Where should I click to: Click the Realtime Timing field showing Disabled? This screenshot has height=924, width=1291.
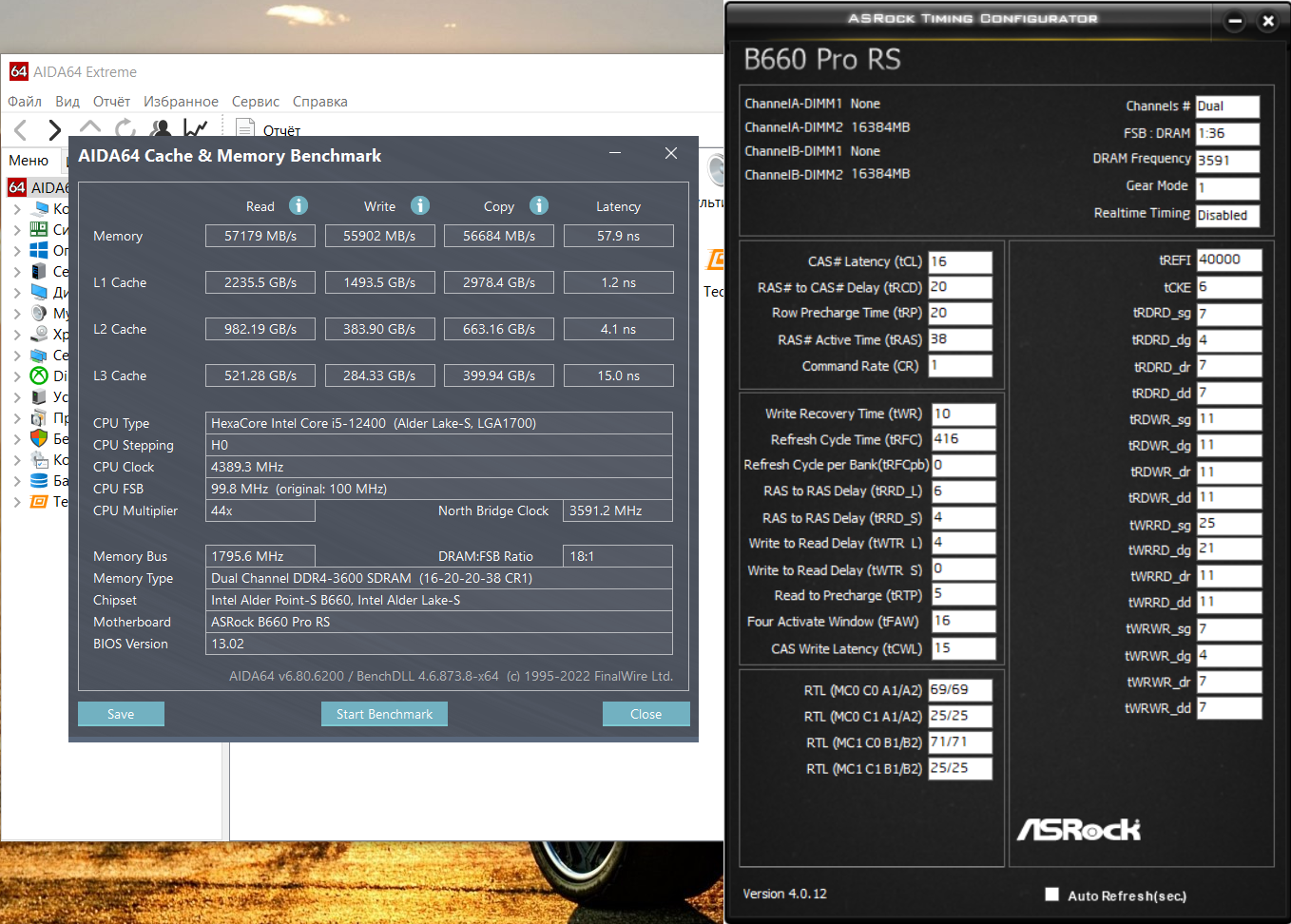(1228, 216)
